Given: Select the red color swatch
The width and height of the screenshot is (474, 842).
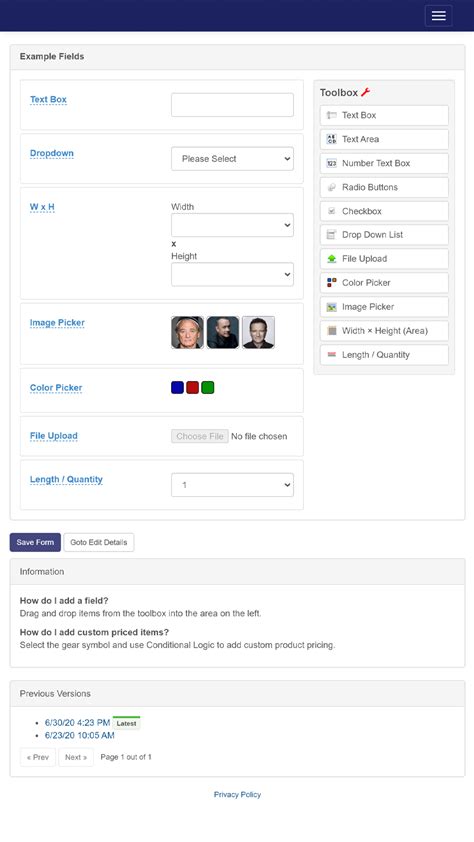Looking at the screenshot, I should point(192,387).
